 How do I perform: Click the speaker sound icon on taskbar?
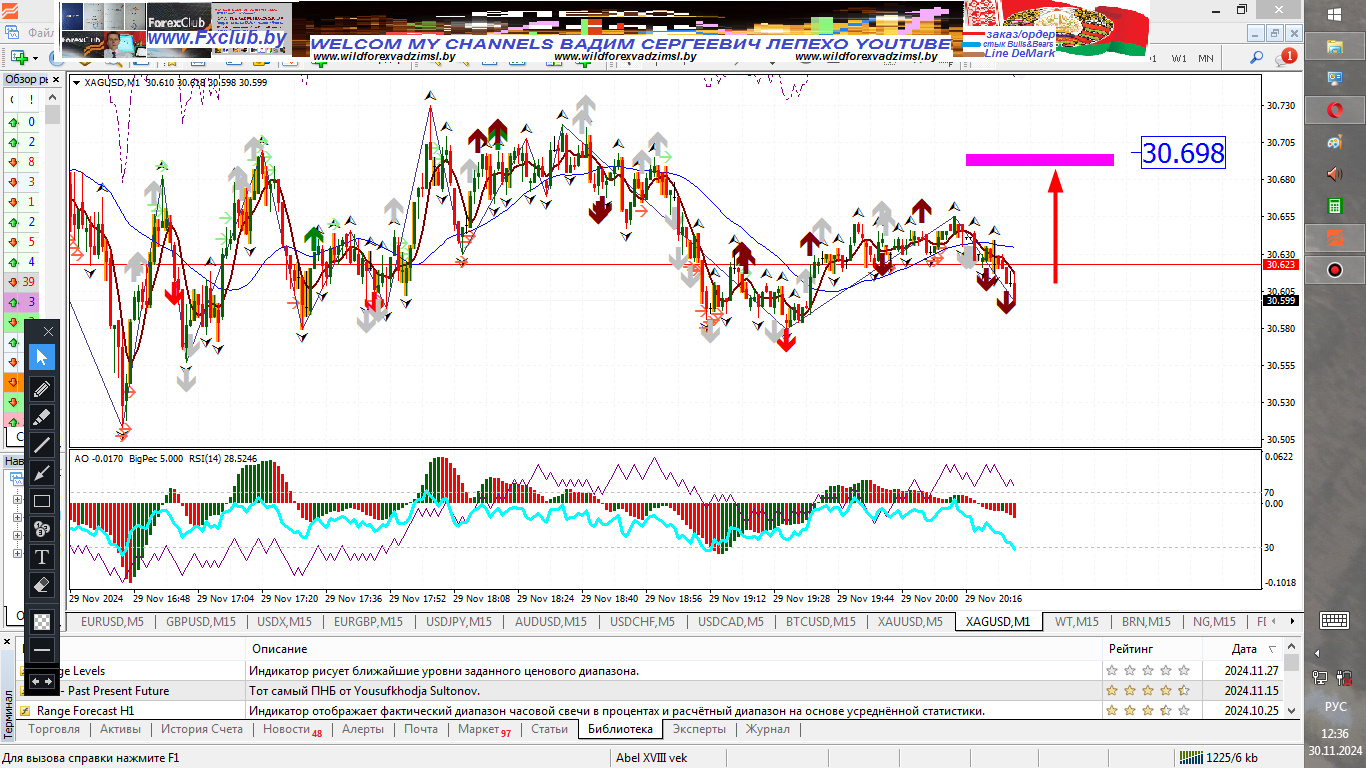click(x=1335, y=174)
